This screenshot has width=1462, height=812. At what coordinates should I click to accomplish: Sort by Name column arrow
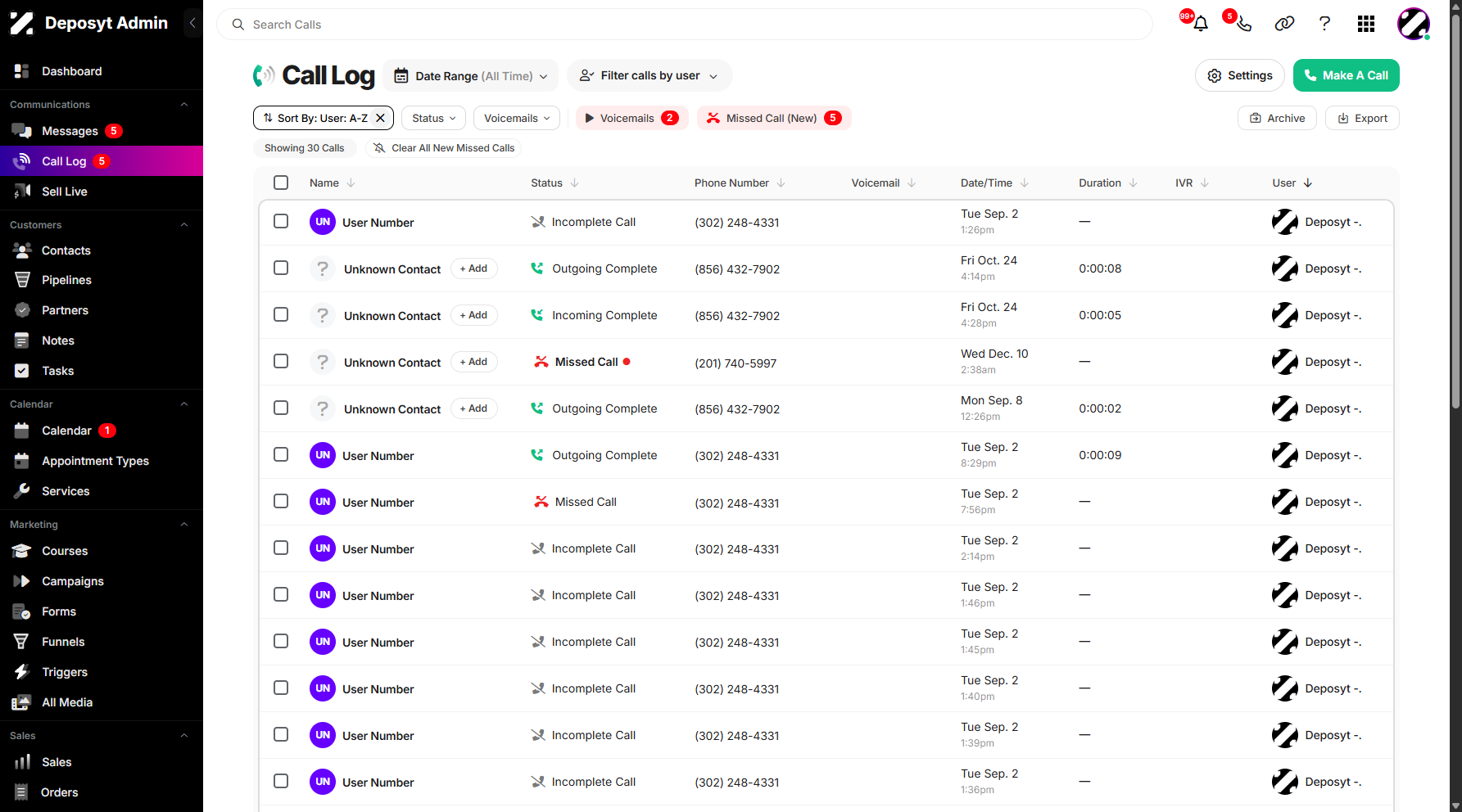351,183
